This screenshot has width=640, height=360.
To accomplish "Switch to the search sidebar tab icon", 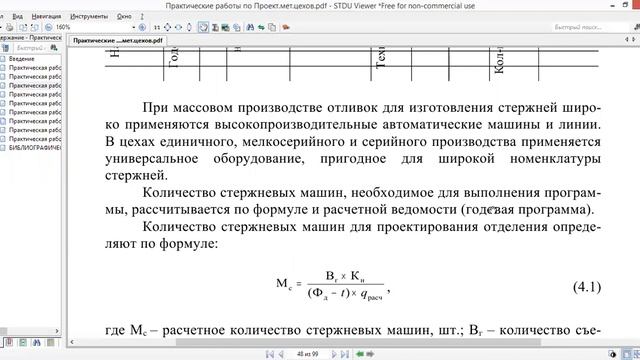I will click(37, 342).
